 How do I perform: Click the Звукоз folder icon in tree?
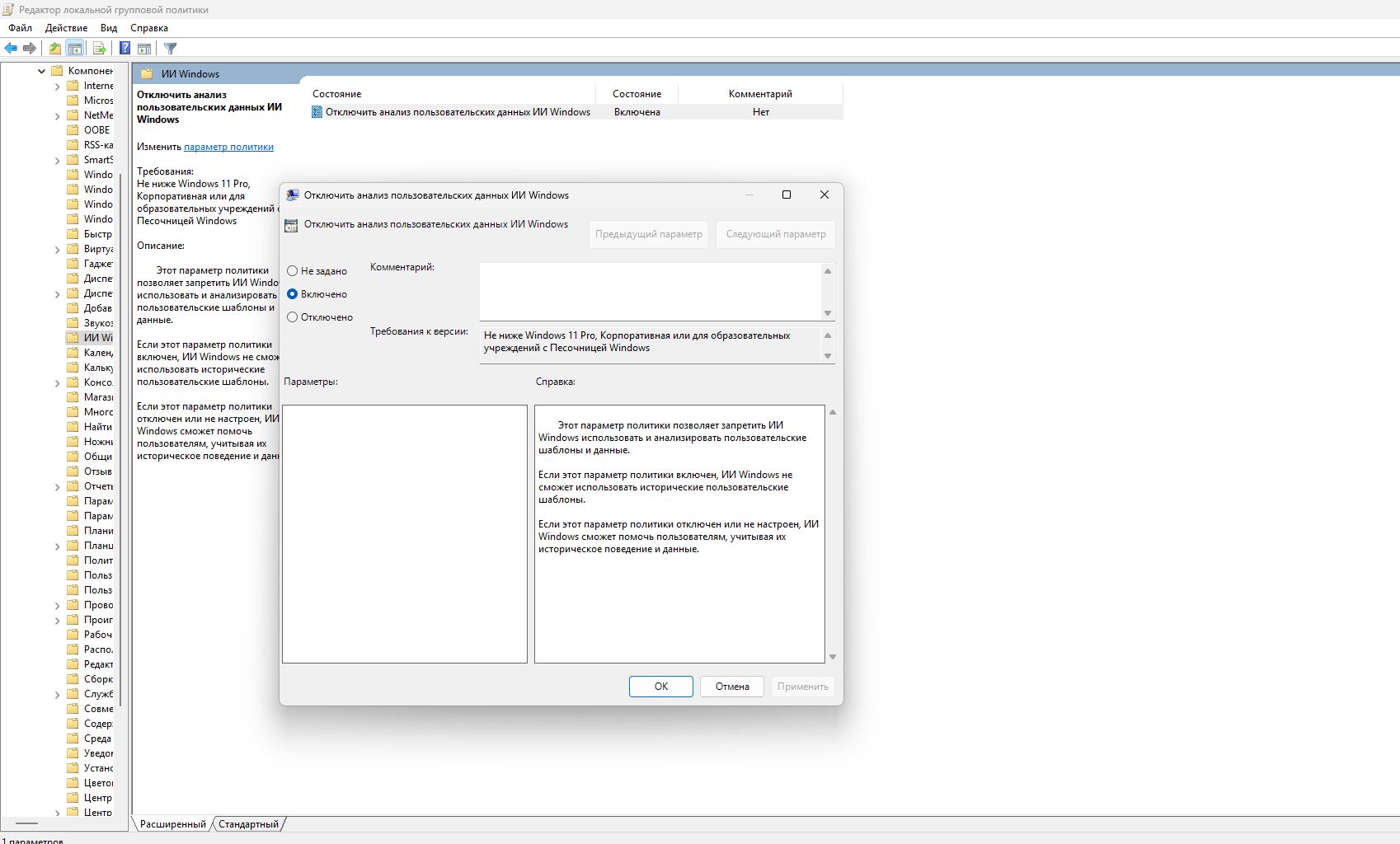tap(73, 323)
